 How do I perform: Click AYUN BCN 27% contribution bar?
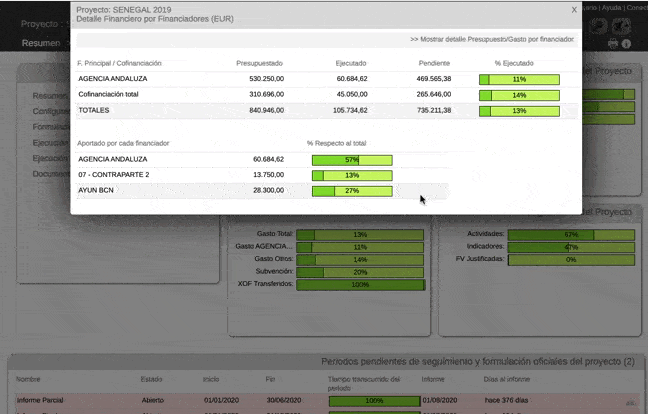(352, 190)
